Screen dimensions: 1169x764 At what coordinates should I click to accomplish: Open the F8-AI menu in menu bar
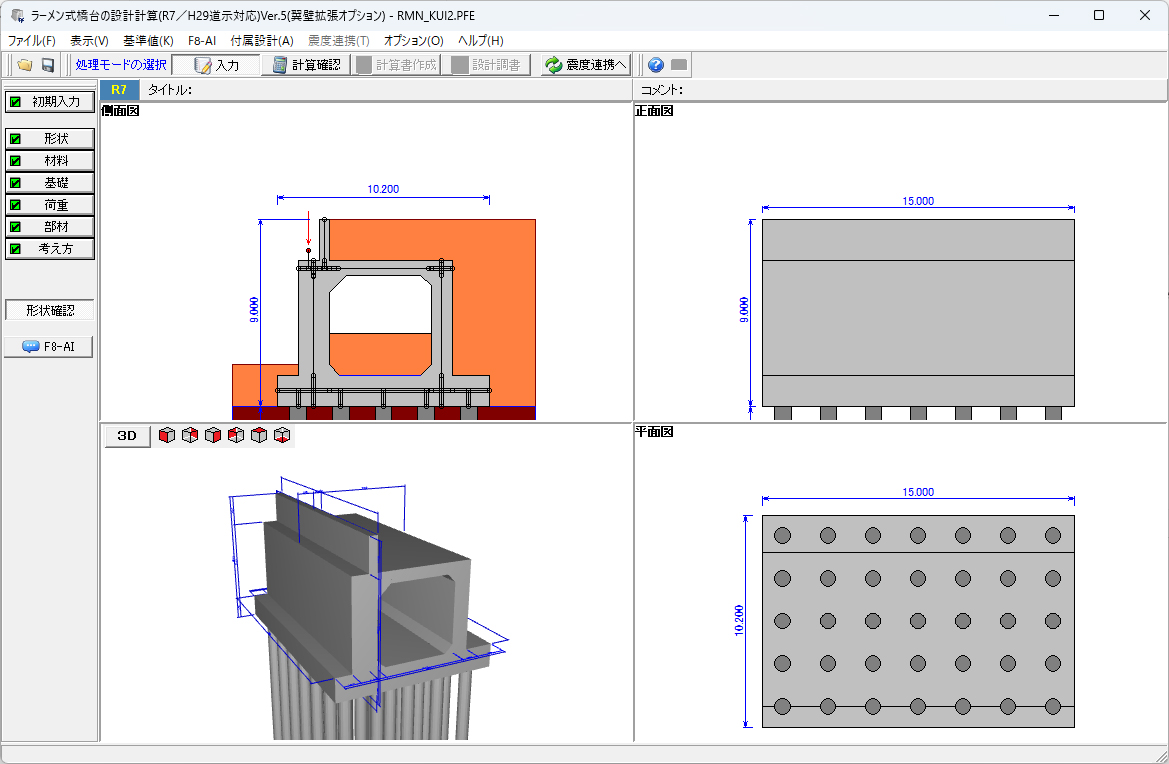tap(202, 41)
